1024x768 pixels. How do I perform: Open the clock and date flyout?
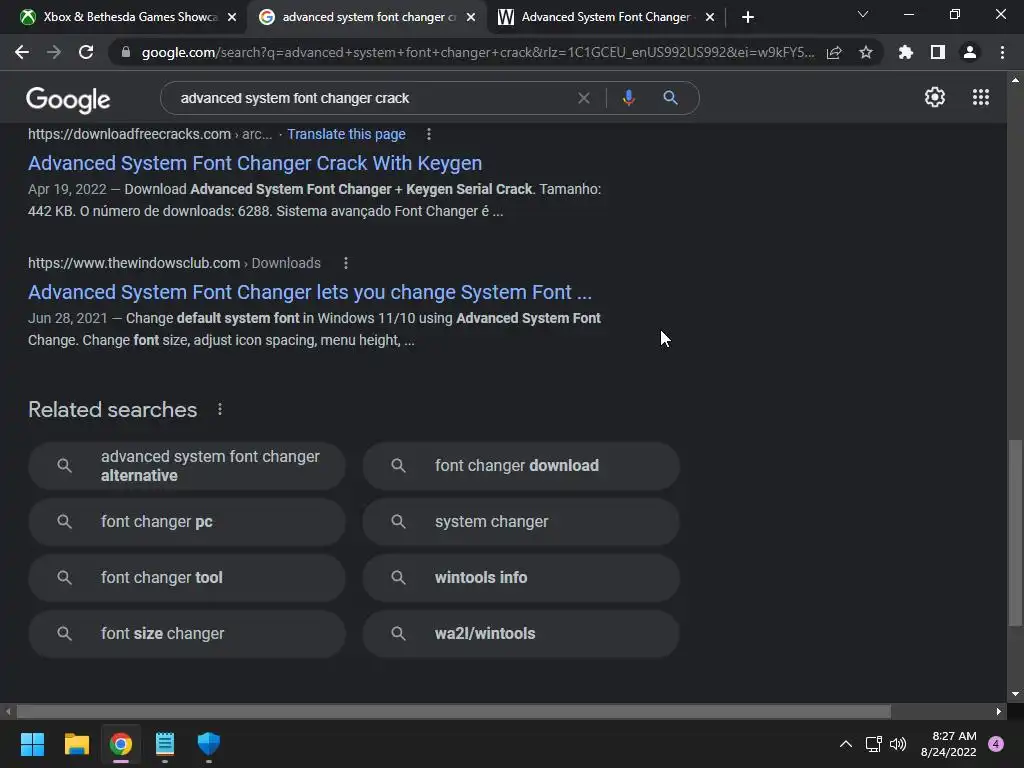(949, 744)
